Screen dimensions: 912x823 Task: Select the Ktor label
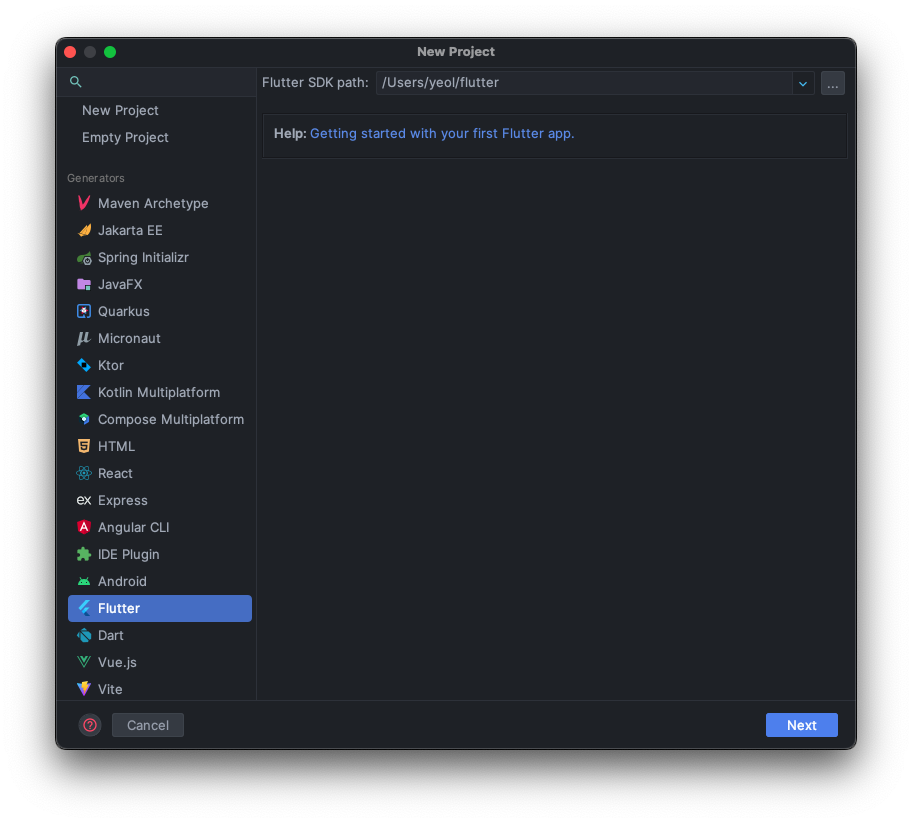(111, 365)
